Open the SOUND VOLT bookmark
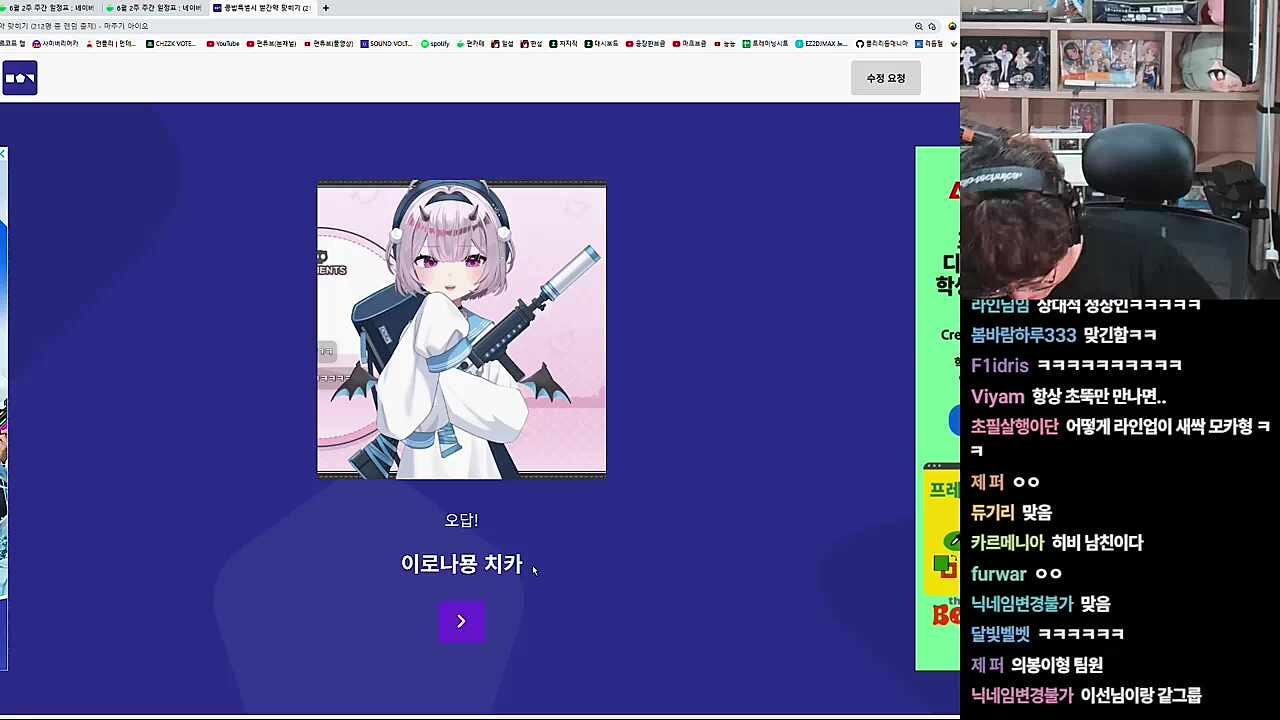Image resolution: width=1280 pixels, height=720 pixels. tap(386, 44)
